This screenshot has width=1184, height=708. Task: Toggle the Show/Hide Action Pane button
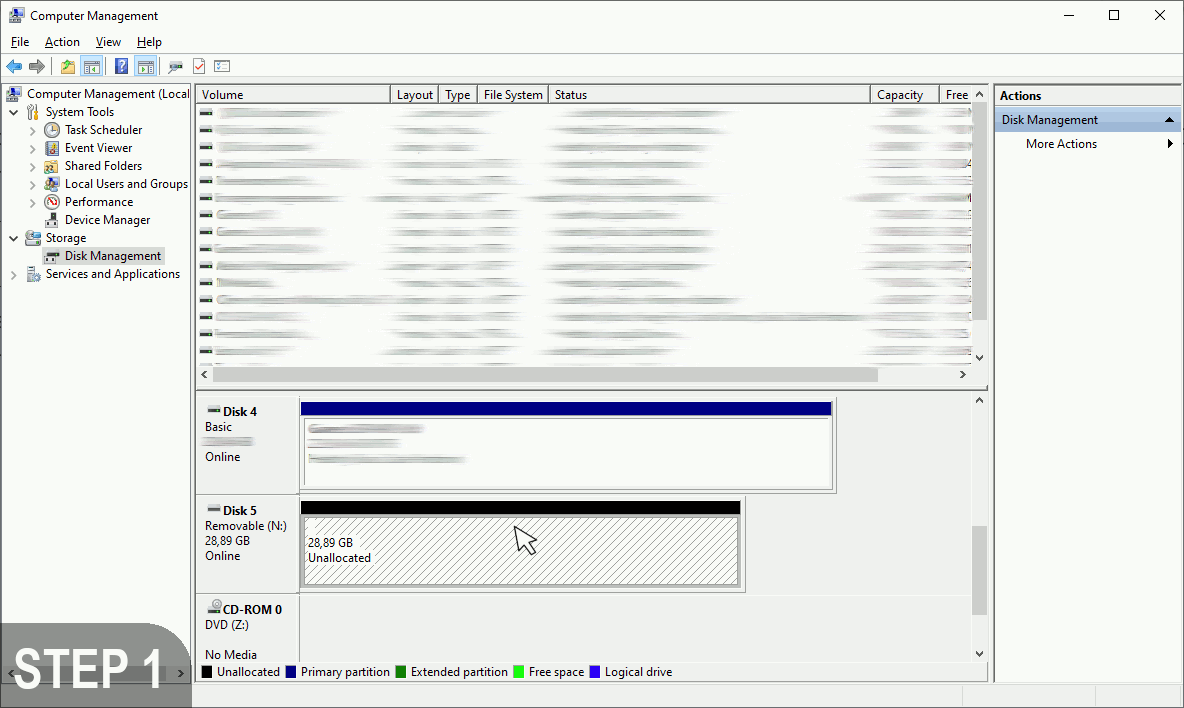coord(146,66)
